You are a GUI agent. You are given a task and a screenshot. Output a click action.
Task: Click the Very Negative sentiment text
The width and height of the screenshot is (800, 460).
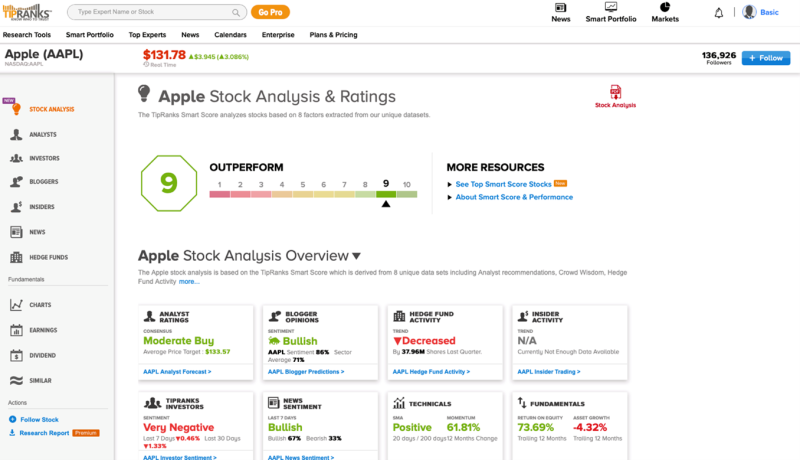click(x=179, y=427)
